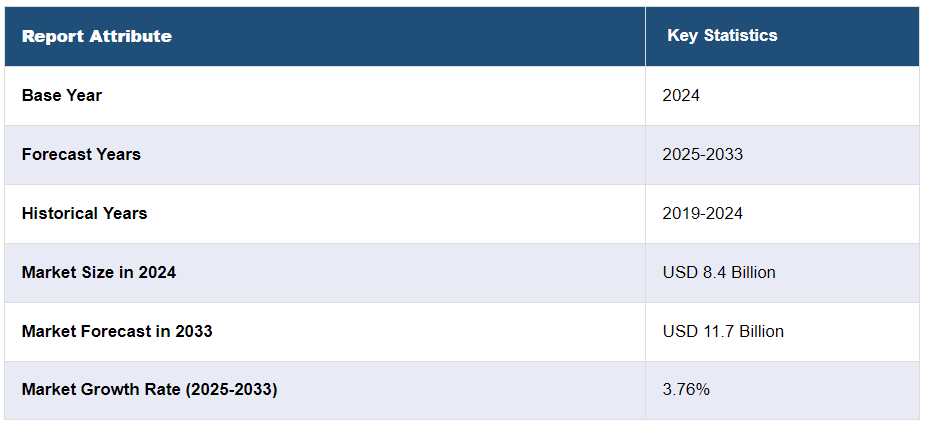
Task: Click the 3.76% growth rate value
Action: click(686, 389)
